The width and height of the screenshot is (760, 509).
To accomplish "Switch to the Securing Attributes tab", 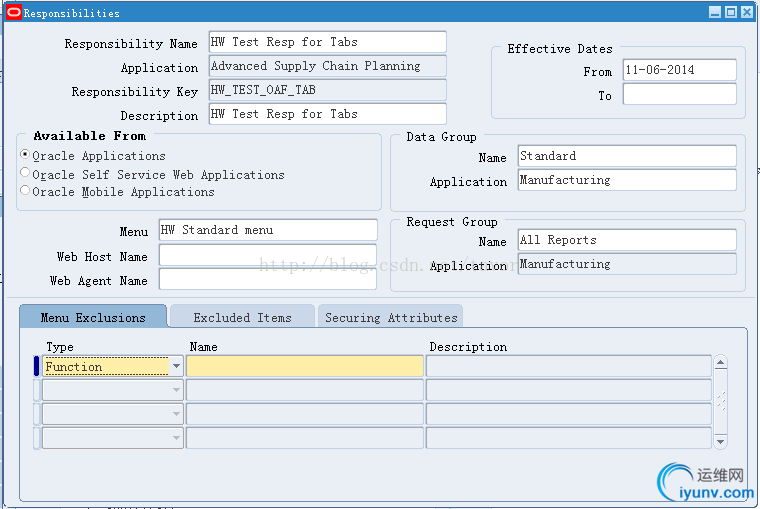I will point(391,317).
